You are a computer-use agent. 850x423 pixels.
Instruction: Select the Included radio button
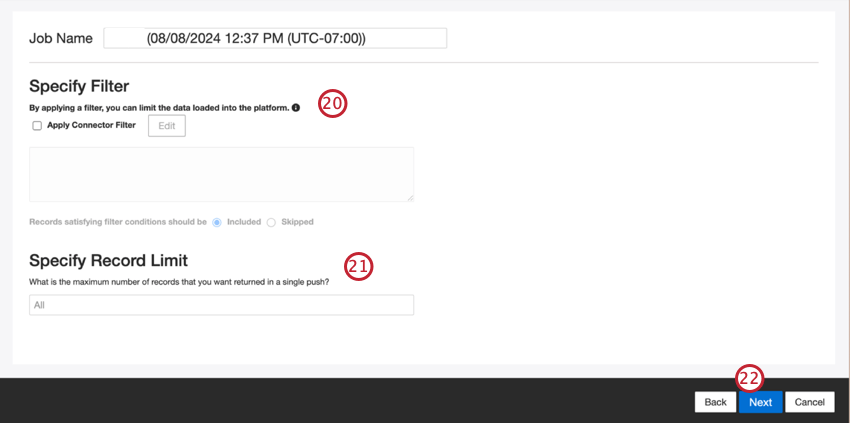click(217, 222)
